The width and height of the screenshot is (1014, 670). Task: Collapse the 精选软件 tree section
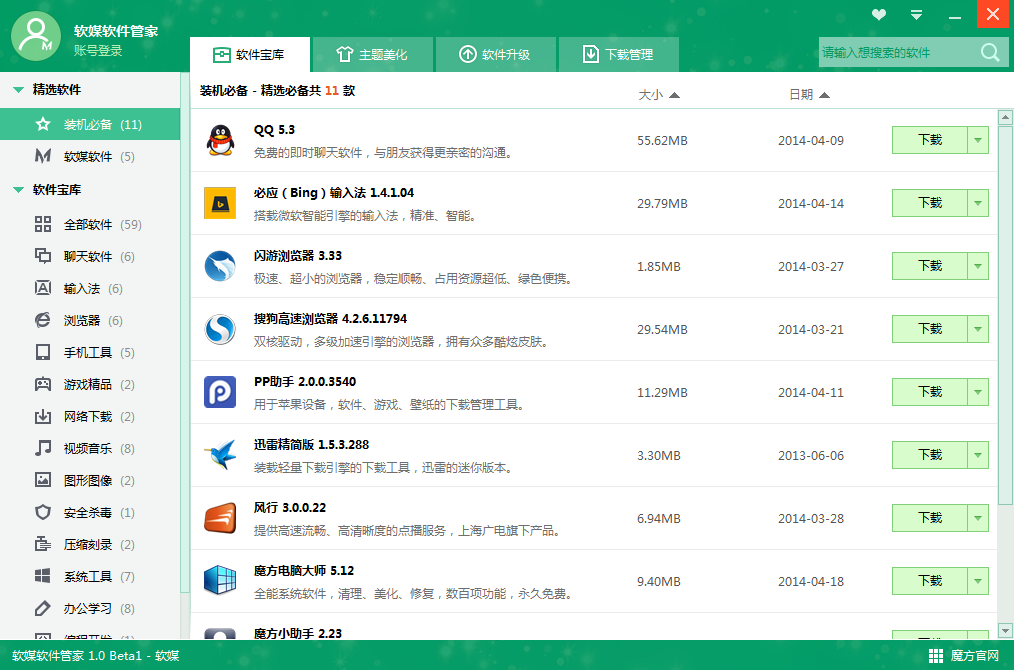click(18, 90)
